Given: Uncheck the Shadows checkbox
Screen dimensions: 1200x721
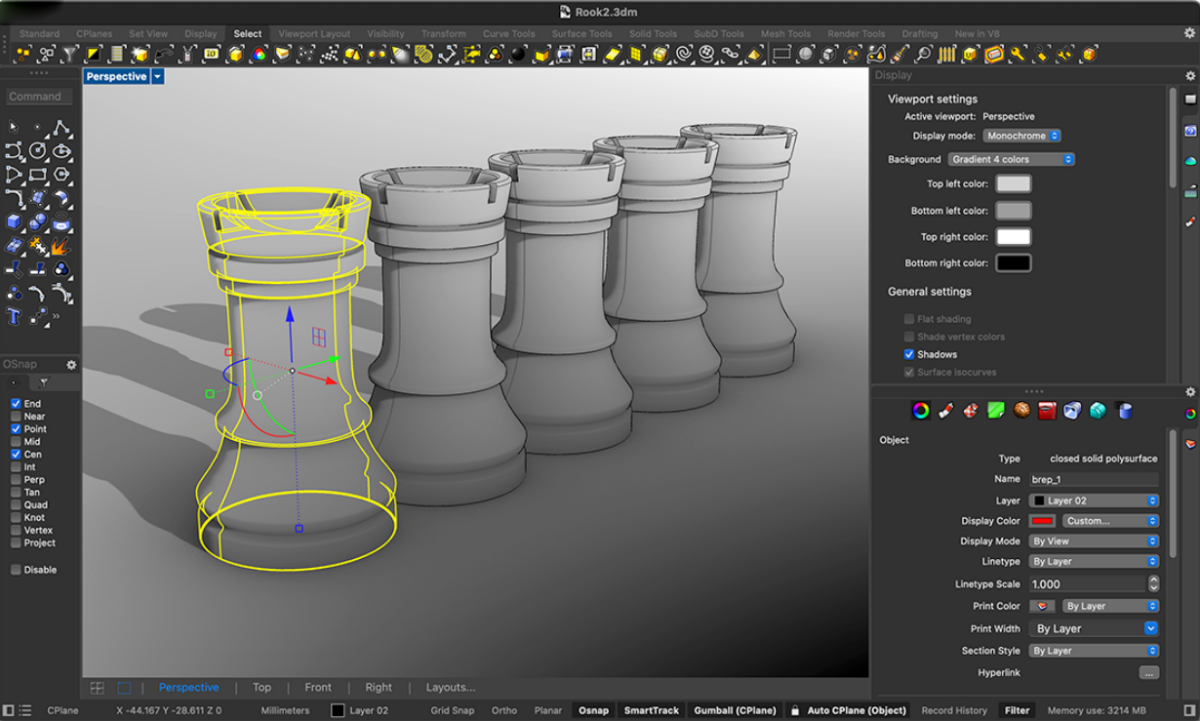Looking at the screenshot, I should coord(909,354).
